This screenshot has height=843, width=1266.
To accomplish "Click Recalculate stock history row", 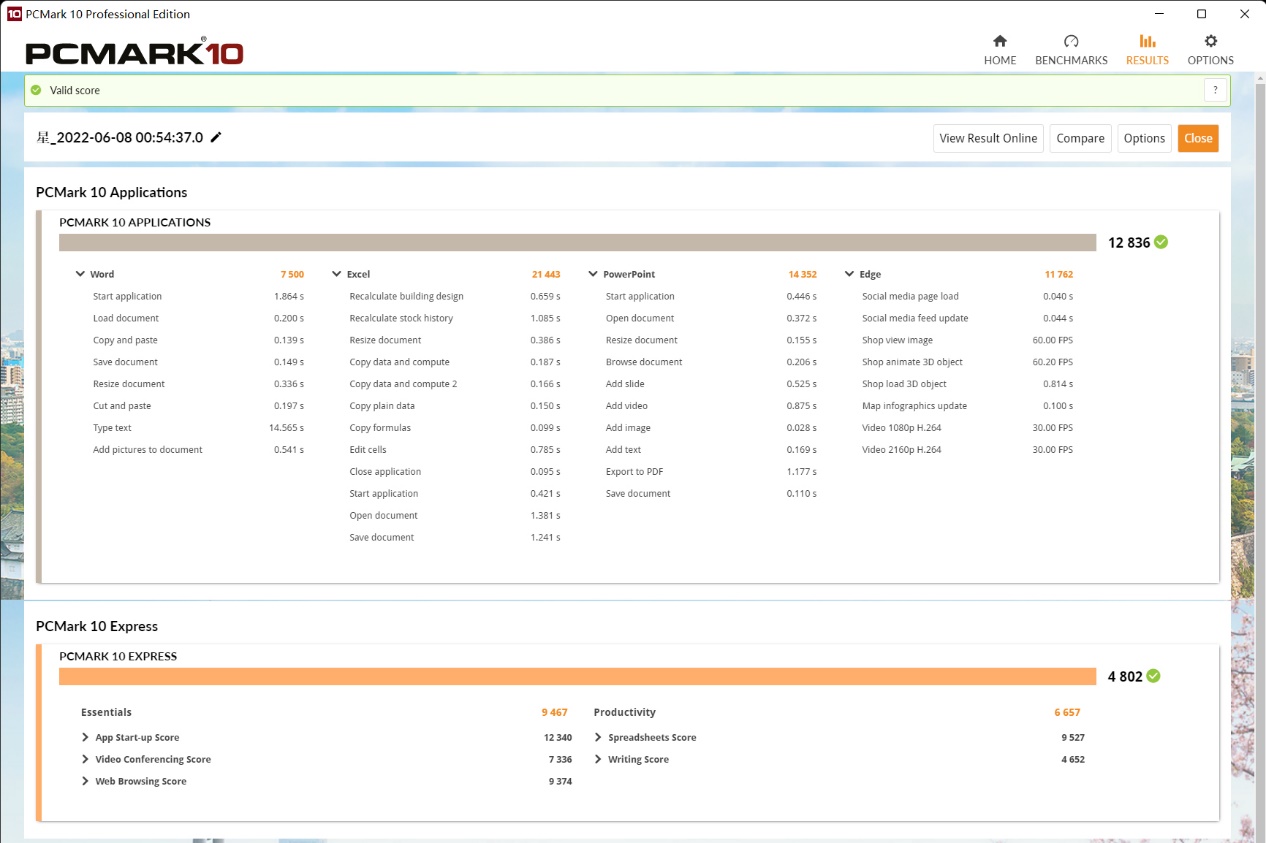I will (x=455, y=318).
